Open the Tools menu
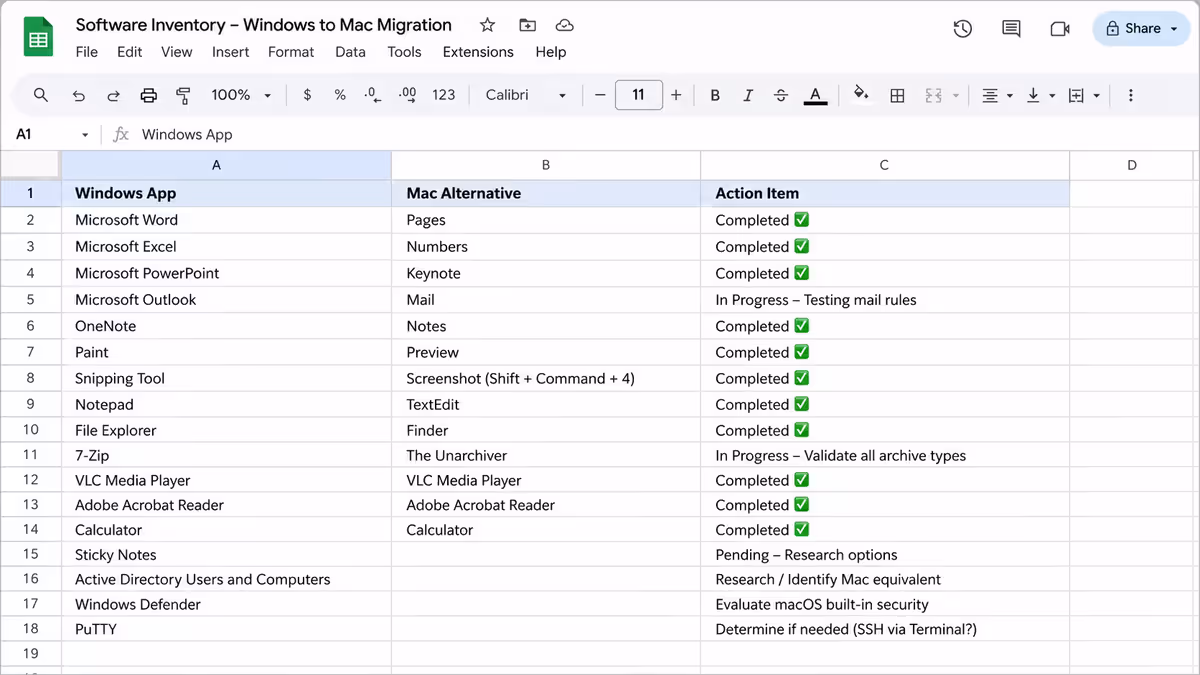The width and height of the screenshot is (1200, 675). click(x=404, y=52)
